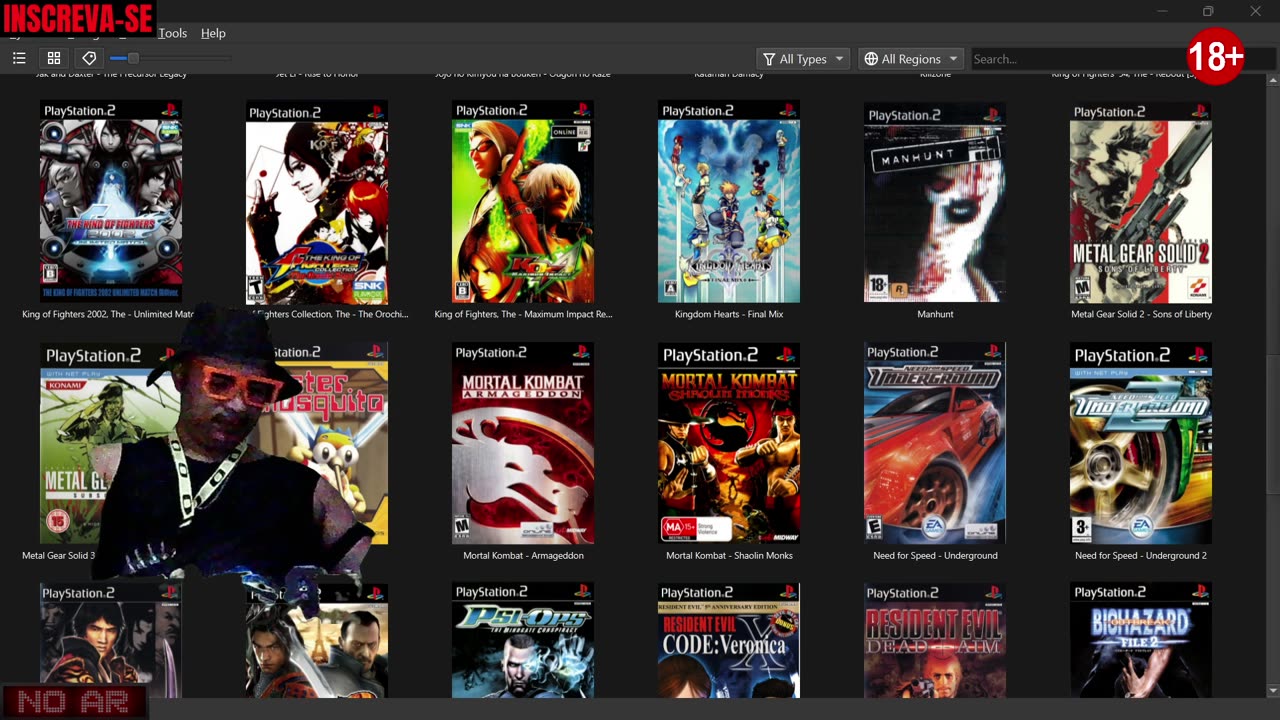Select Kingdom Hearts Final Mix cover
Image resolution: width=1280 pixels, height=720 pixels.
(x=729, y=201)
